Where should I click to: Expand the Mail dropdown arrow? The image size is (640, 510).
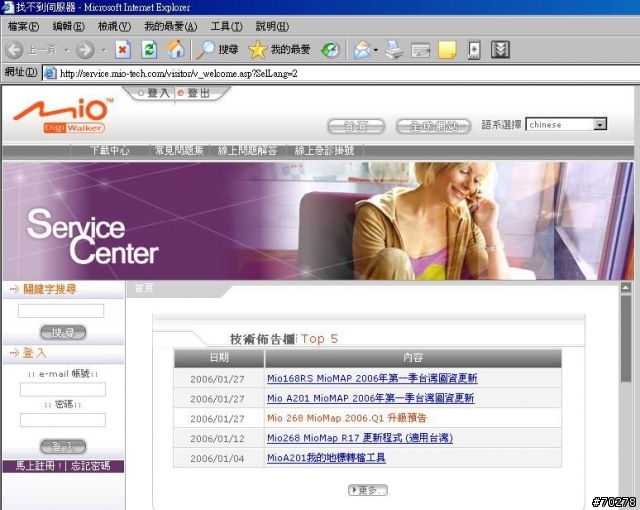[x=376, y=50]
